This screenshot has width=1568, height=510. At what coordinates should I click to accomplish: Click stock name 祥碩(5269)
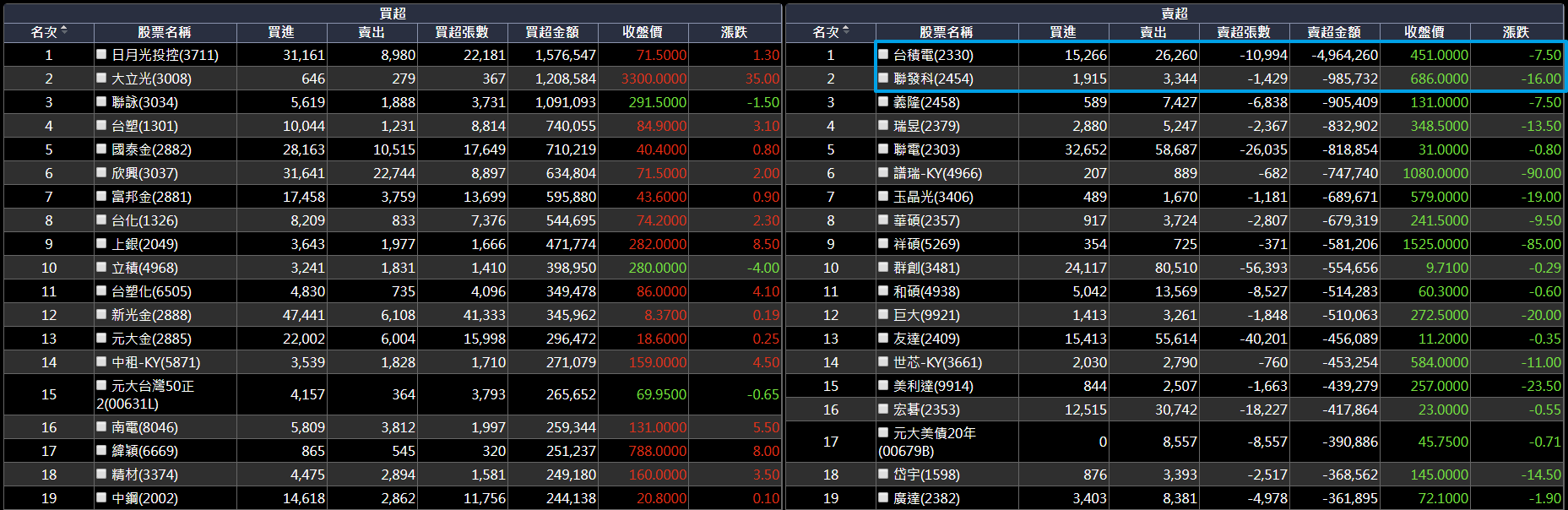926,244
